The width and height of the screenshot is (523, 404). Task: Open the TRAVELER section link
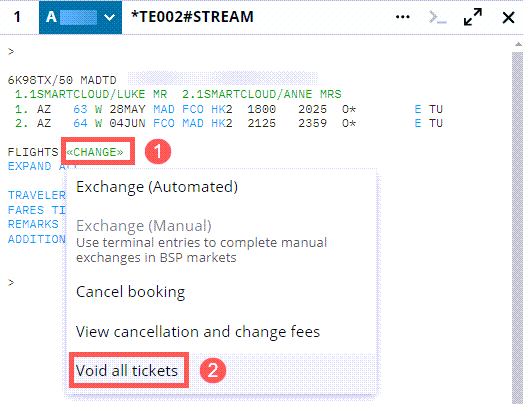point(37,195)
